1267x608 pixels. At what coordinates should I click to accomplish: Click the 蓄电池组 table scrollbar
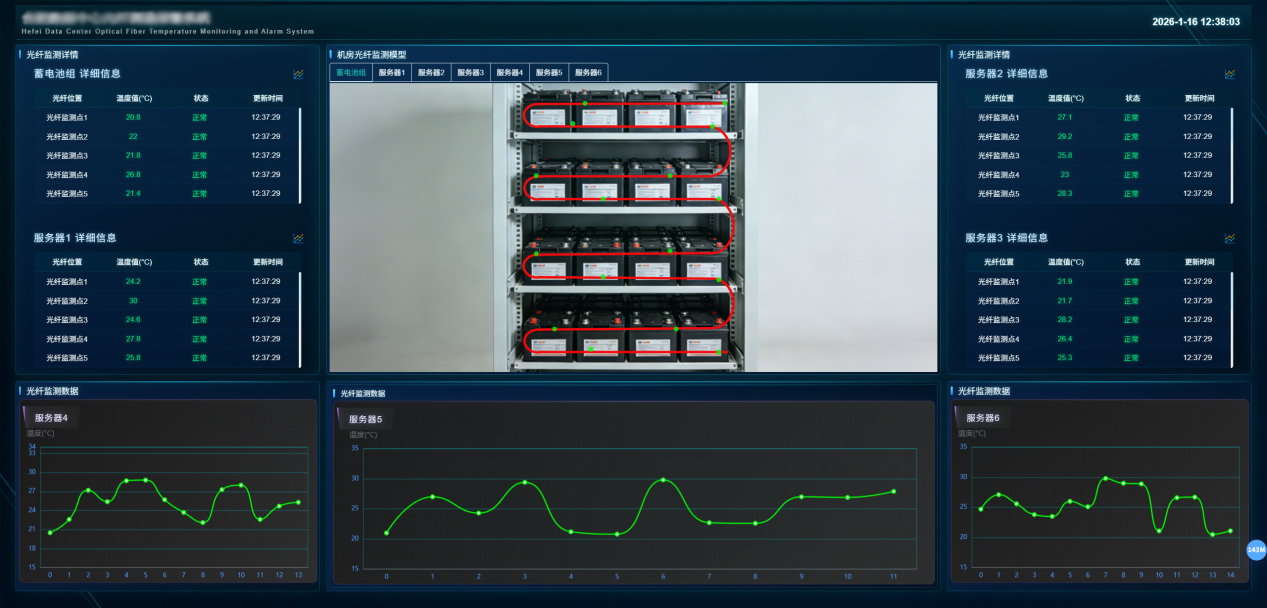[x=300, y=155]
